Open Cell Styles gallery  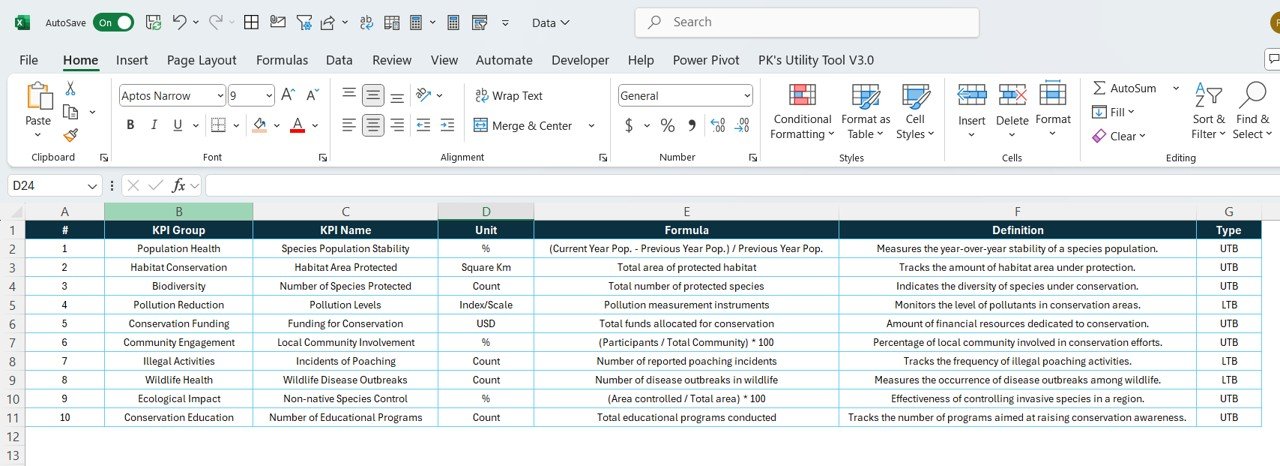(915, 111)
